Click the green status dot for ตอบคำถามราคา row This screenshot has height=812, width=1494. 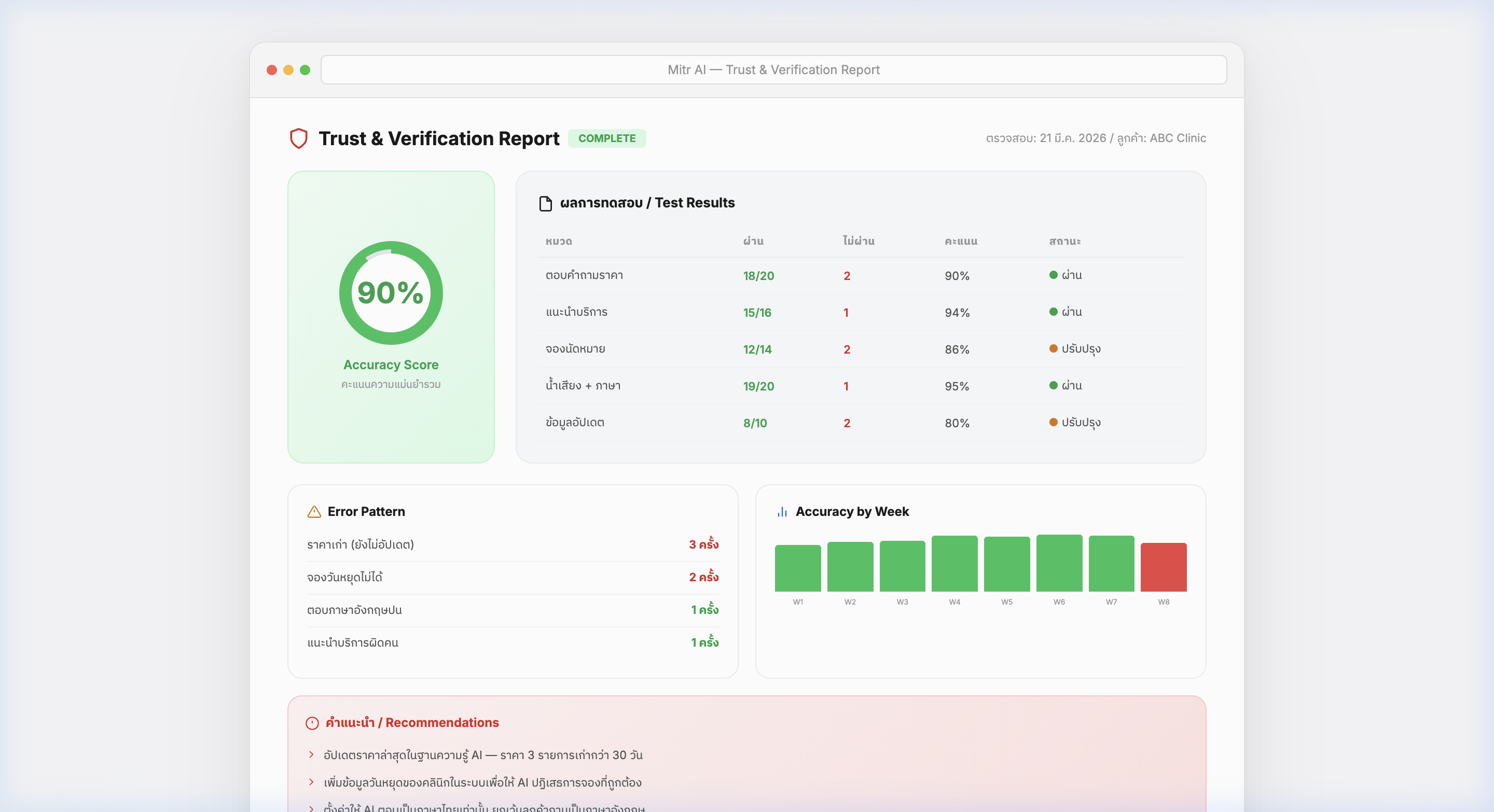(x=1054, y=275)
